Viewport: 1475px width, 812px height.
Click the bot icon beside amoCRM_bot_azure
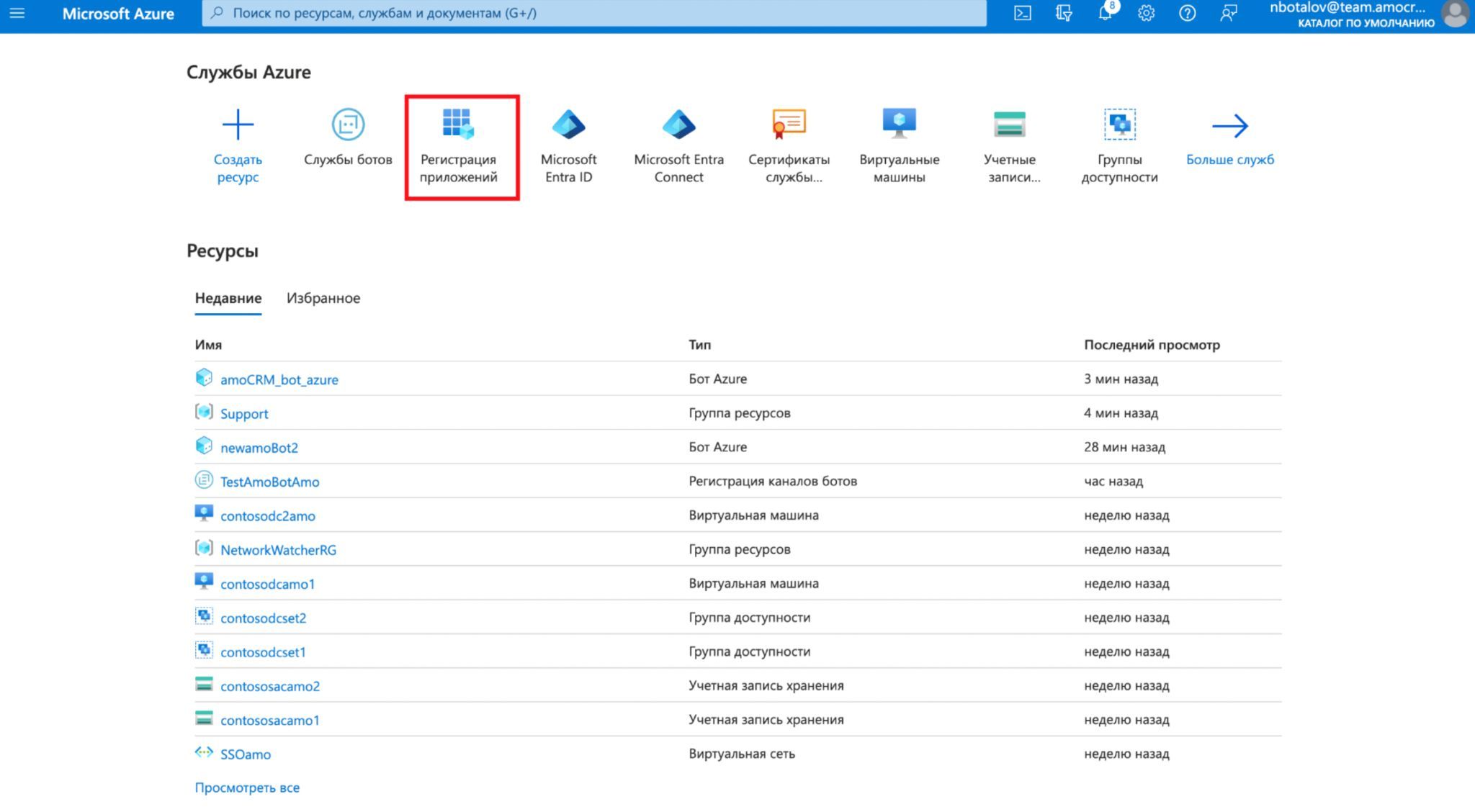(204, 378)
